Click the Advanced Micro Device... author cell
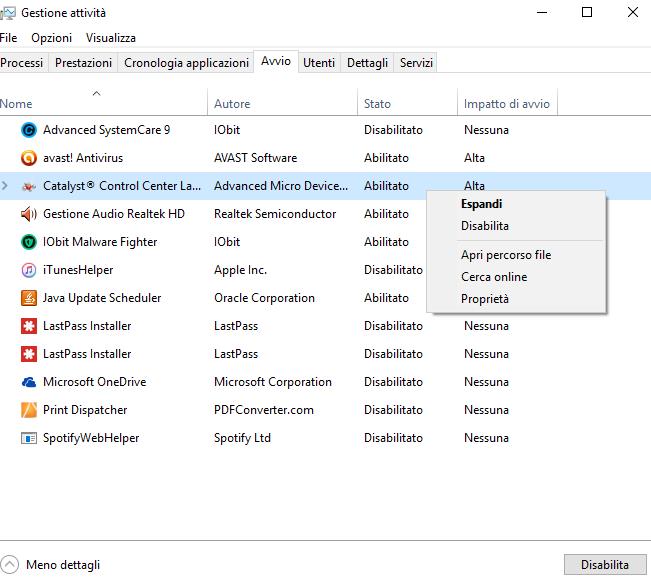The height and width of the screenshot is (582, 651). [281, 186]
